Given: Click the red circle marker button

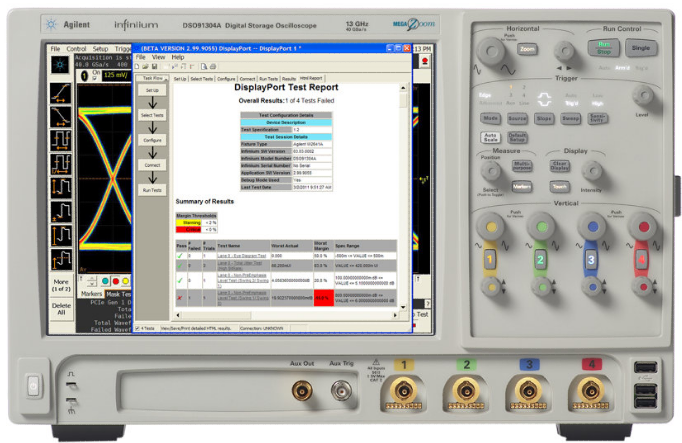Looking at the screenshot, I should coord(116,281).
